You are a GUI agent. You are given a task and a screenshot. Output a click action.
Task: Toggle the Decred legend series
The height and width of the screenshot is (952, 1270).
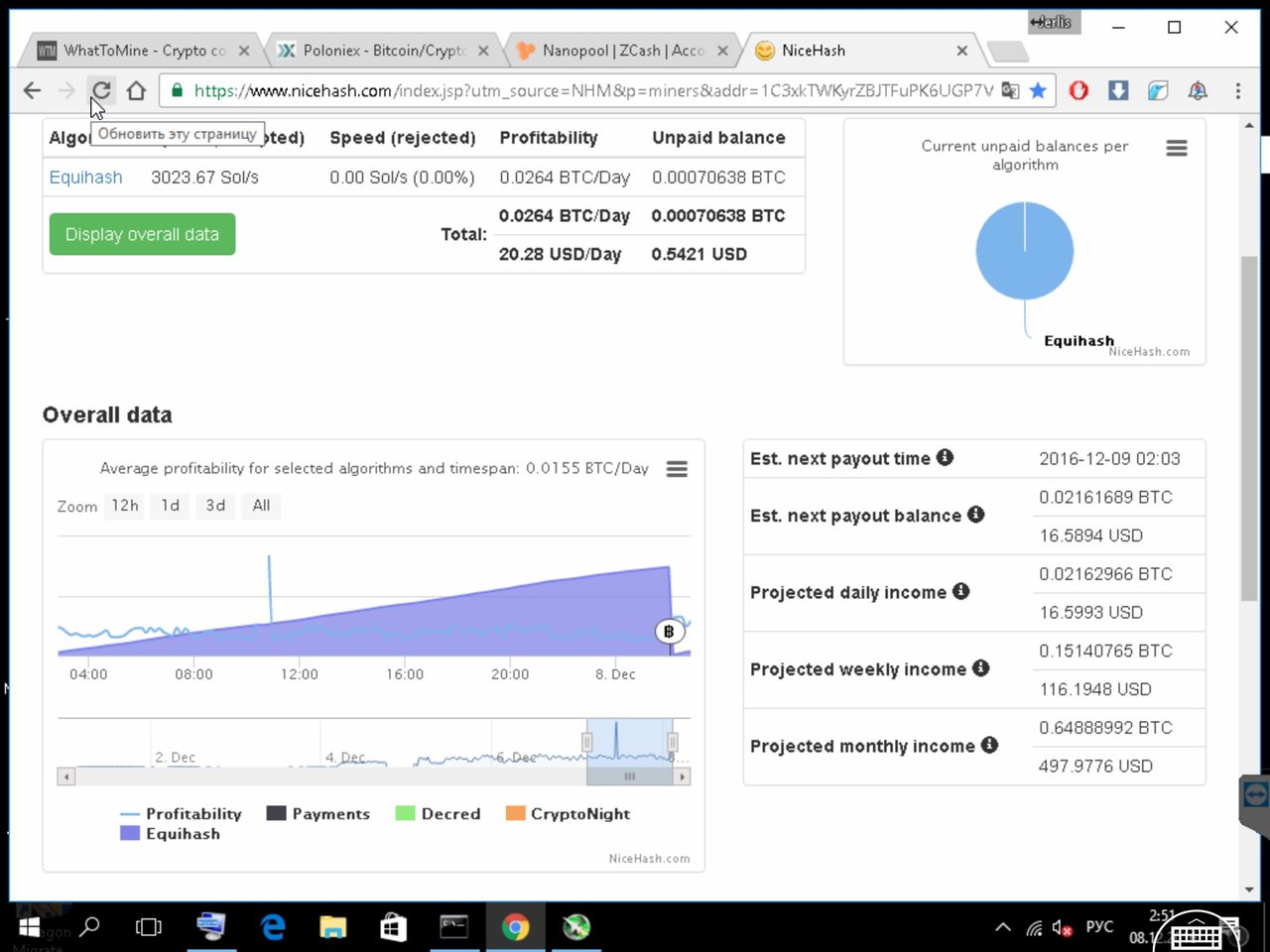[438, 814]
